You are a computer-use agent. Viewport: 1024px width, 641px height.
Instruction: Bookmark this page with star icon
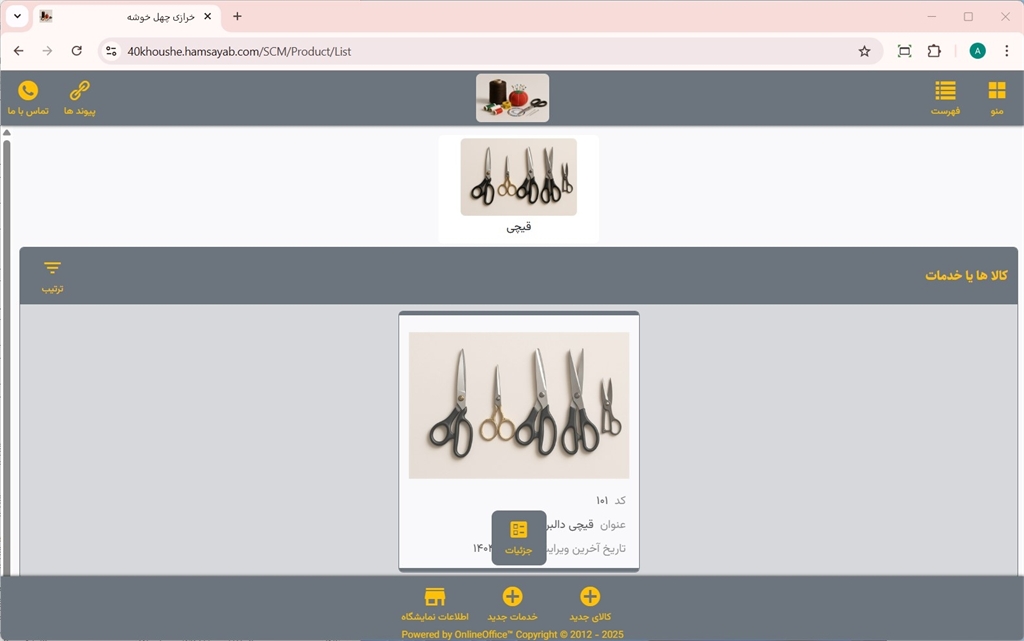864,51
